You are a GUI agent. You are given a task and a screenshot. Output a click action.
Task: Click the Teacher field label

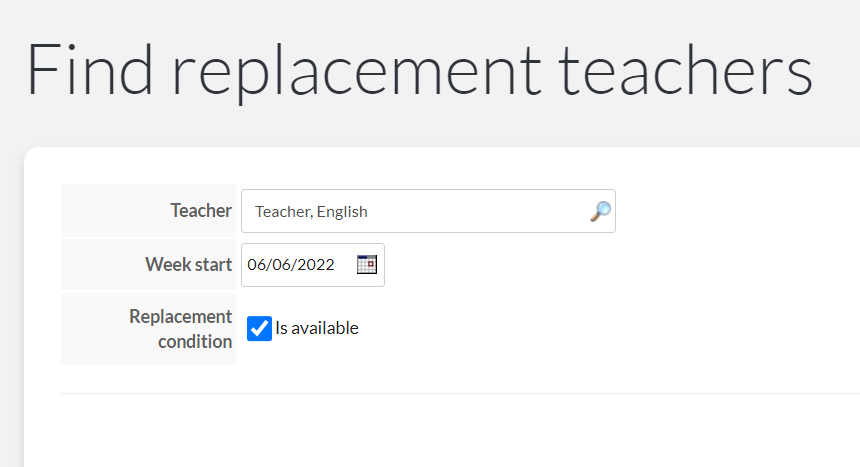click(201, 211)
